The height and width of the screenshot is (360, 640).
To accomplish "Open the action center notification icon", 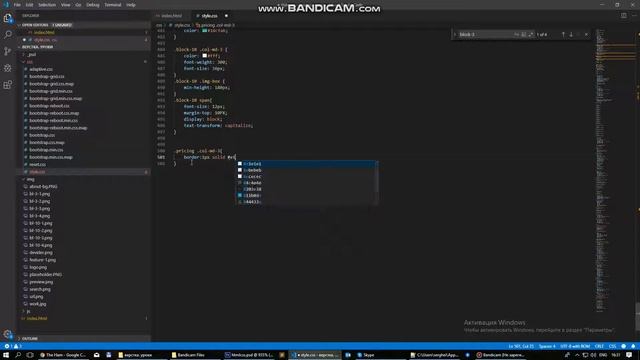I will [x=629, y=355].
